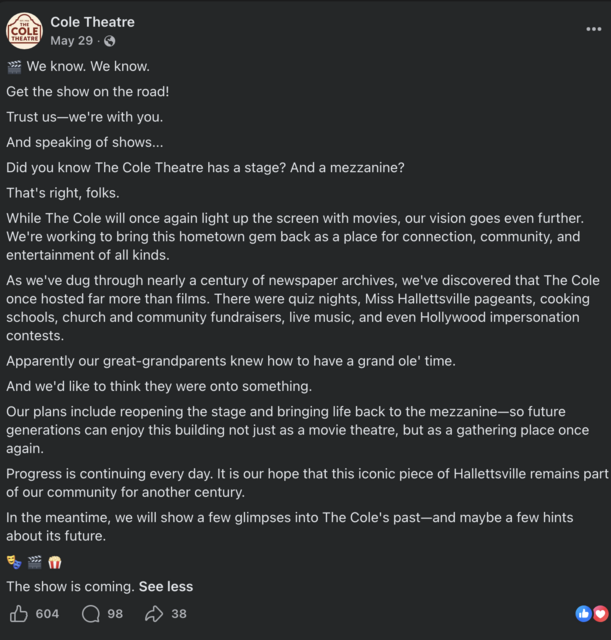Click the theatre masks emoji
The width and height of the screenshot is (611, 640).
pyautogui.click(x=14, y=562)
